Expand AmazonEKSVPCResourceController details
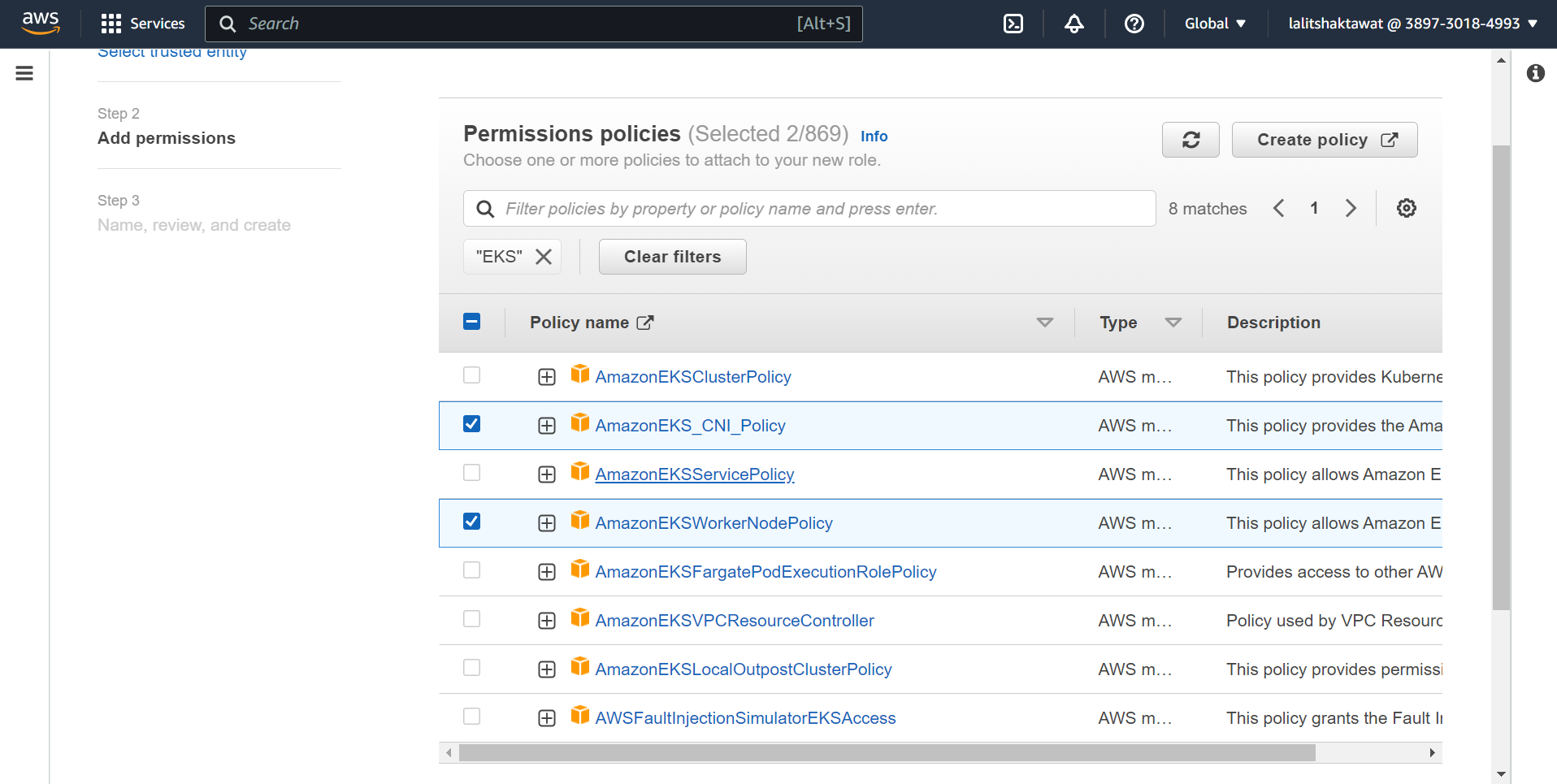 (x=547, y=621)
